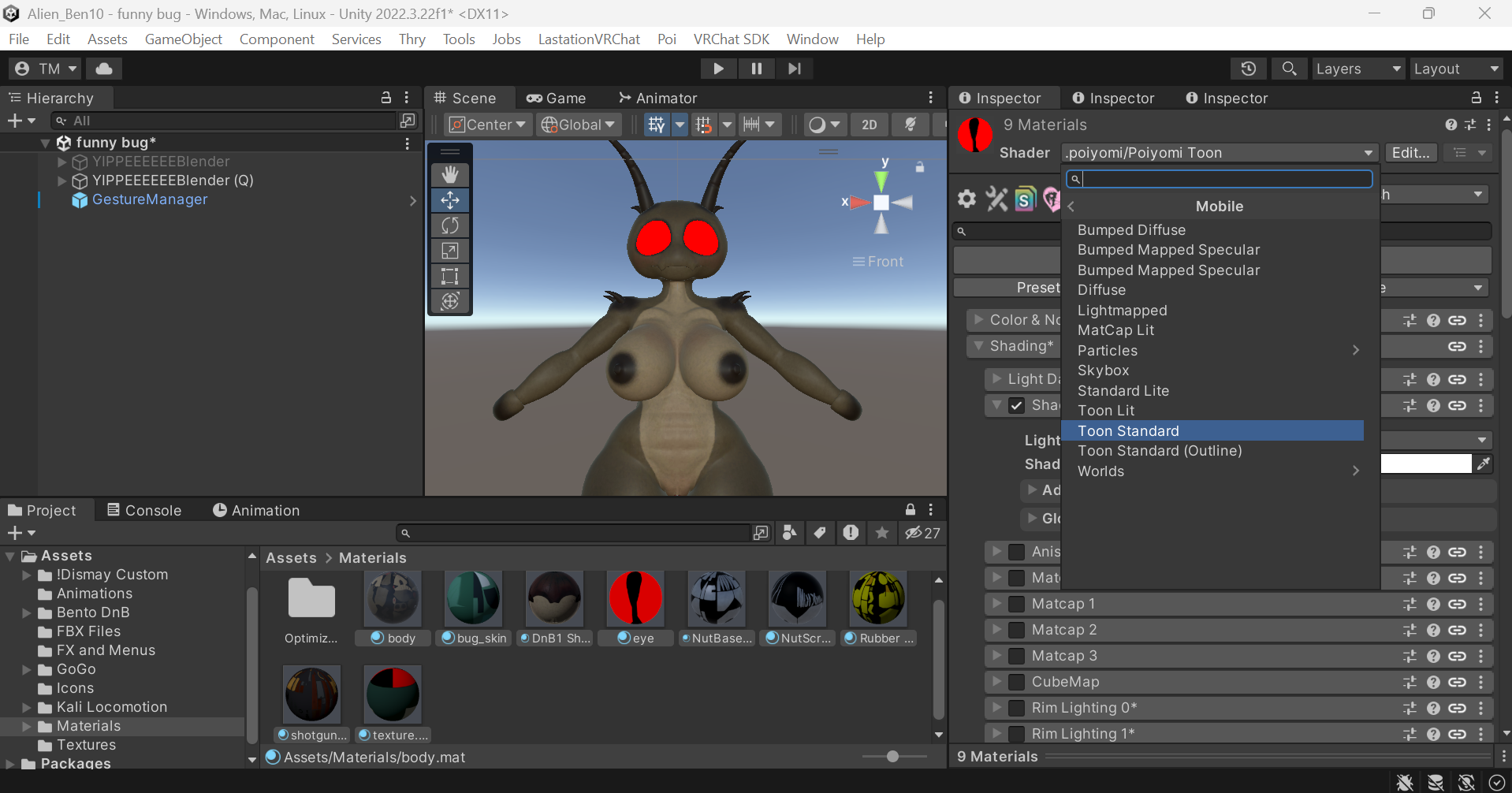The height and width of the screenshot is (793, 1512).
Task: Open the Layers dropdown
Action: 1357,69
